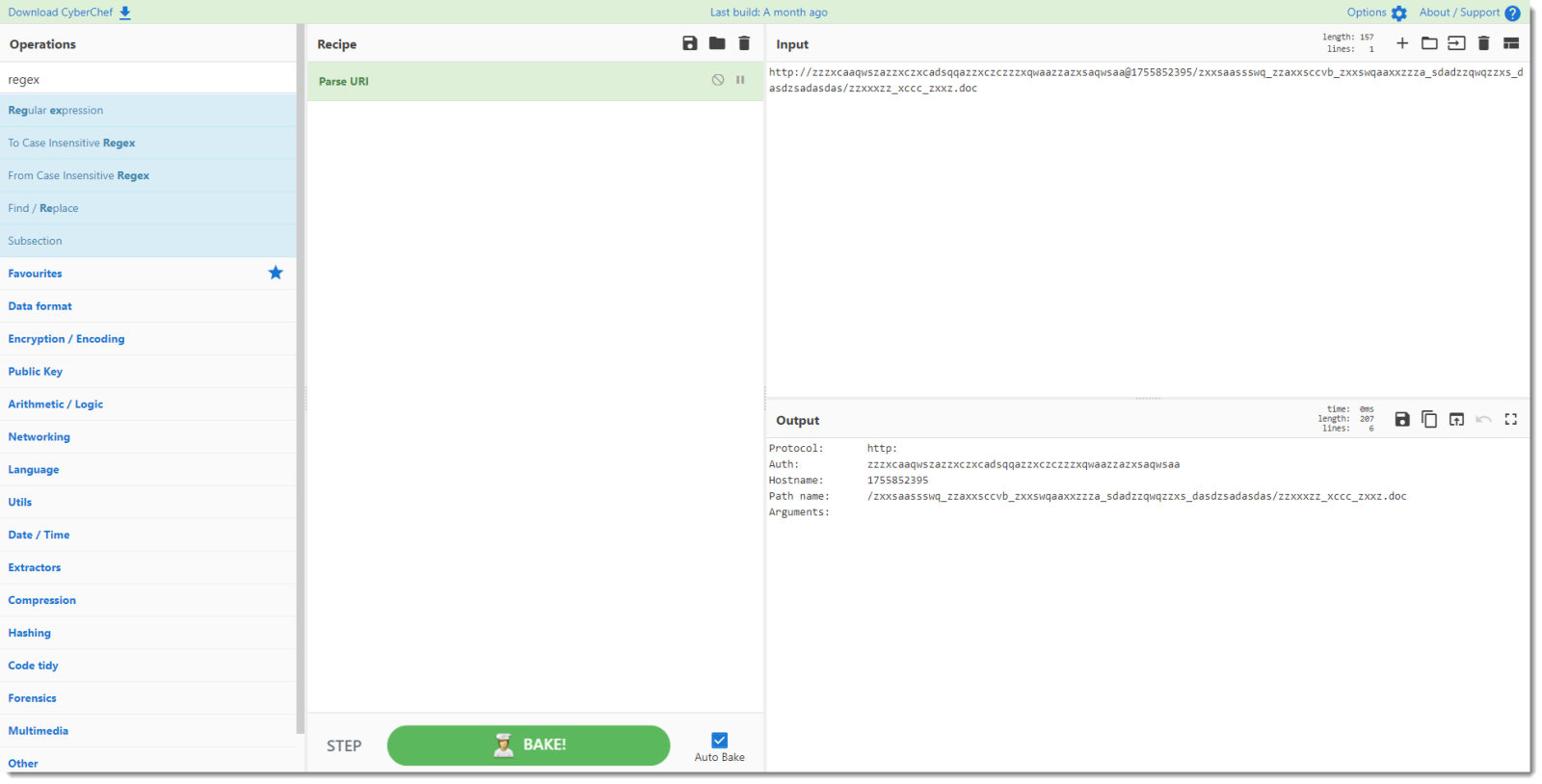Reset the input pane layout icon
The width and height of the screenshot is (1542, 784).
click(1511, 43)
